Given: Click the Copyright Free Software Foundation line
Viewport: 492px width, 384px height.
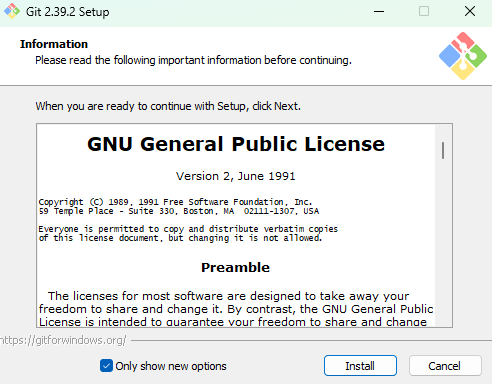Looking at the screenshot, I should coord(175,202).
